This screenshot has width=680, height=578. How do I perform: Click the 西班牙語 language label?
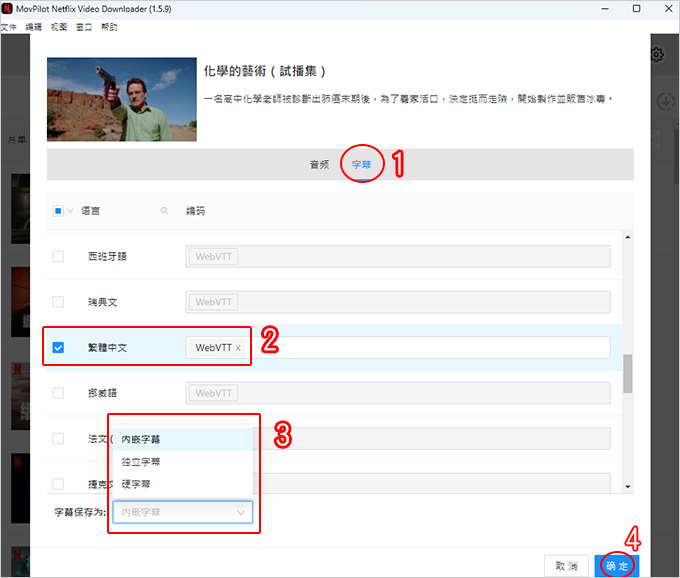(107, 256)
